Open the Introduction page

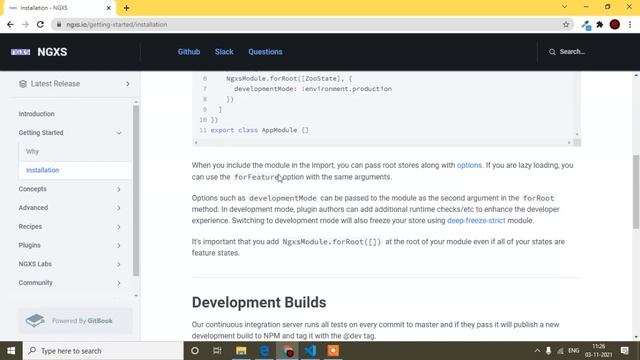36,114
